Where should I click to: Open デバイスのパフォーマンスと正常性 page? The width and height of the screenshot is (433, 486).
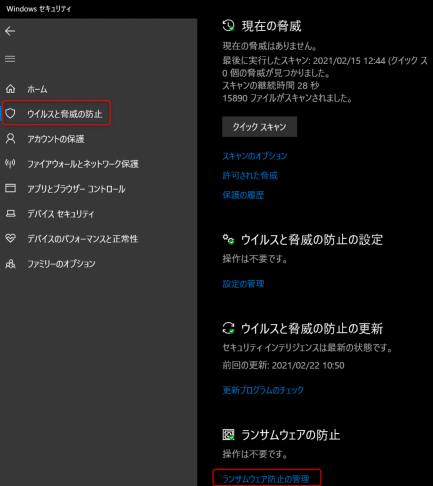[x=82, y=239]
